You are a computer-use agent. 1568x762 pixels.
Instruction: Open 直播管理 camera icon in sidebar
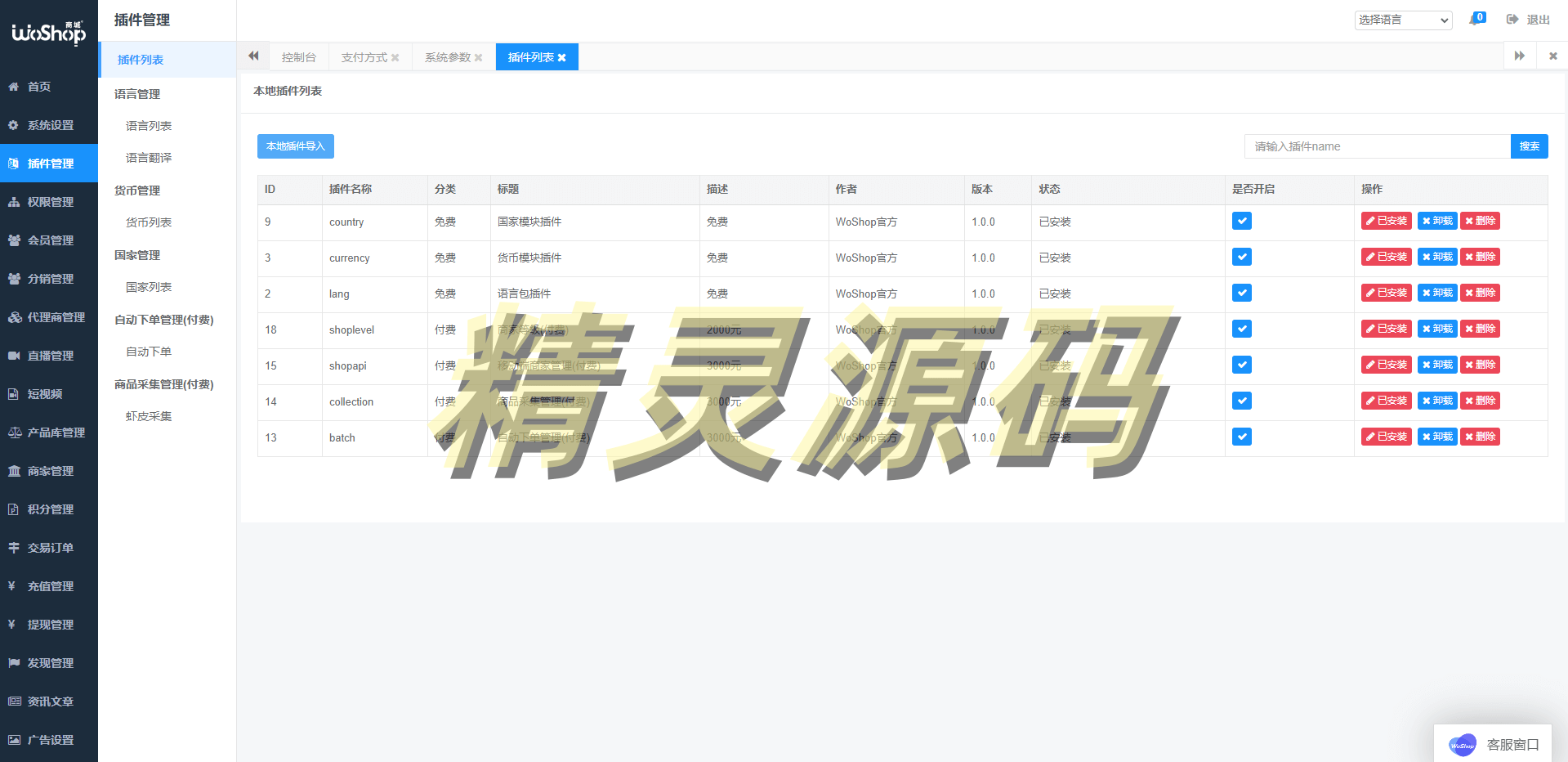click(14, 356)
